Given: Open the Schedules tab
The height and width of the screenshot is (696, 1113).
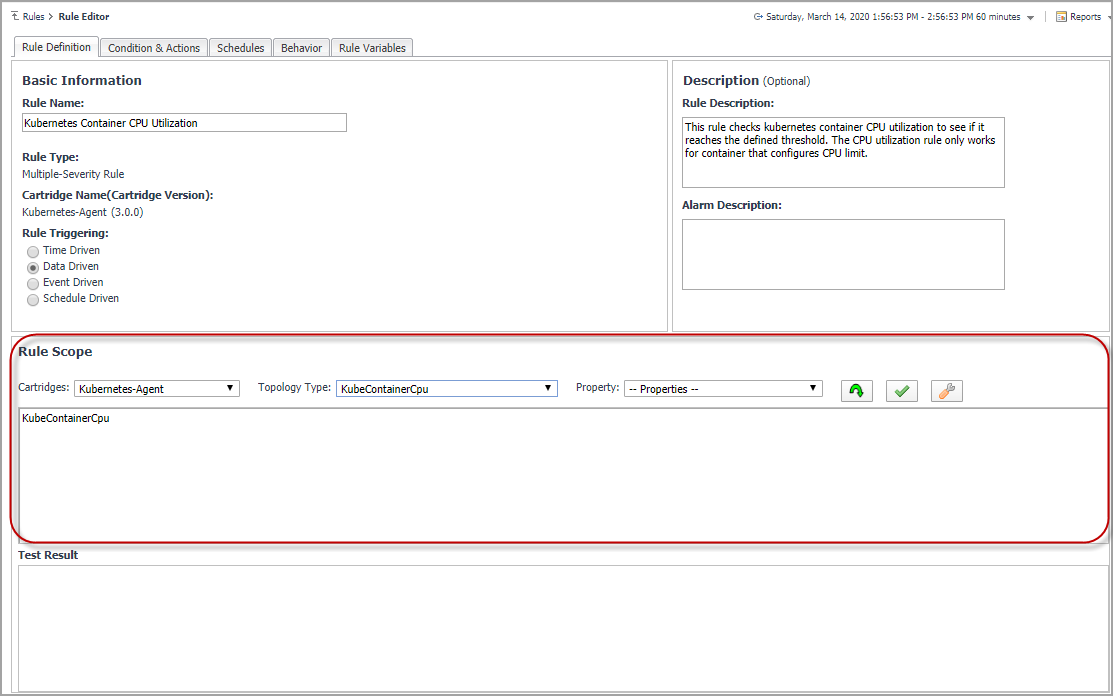Looking at the screenshot, I should click(241, 48).
